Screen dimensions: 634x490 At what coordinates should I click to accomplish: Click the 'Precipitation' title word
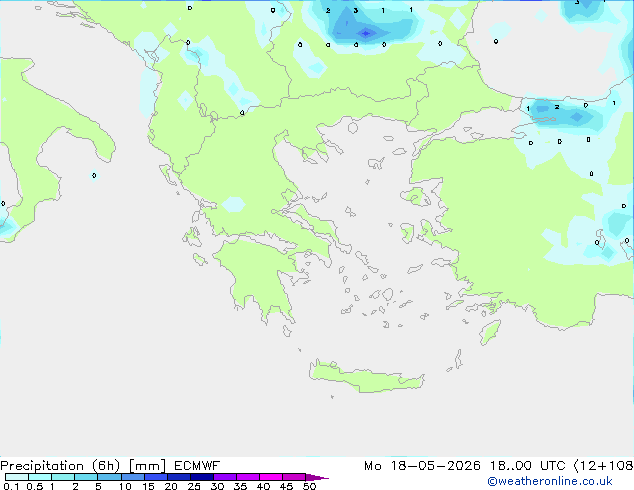42,466
